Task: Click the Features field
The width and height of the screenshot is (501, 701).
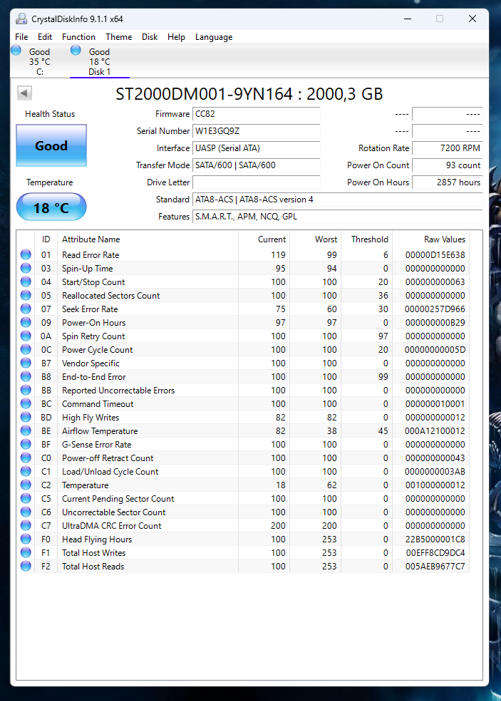Action: (337, 216)
